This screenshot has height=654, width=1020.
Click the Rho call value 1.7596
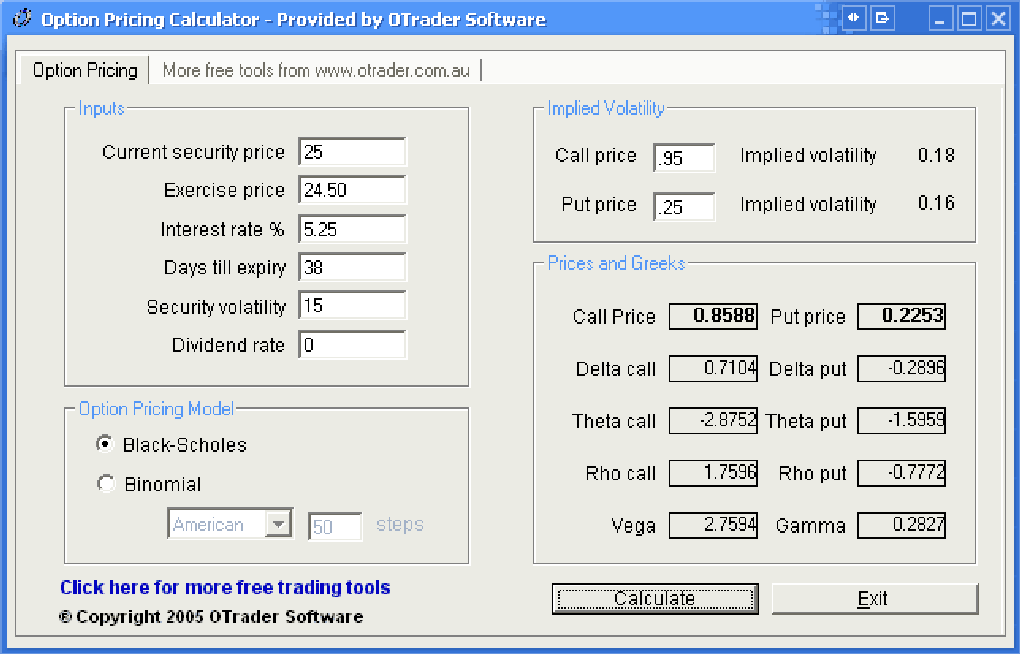tap(713, 472)
